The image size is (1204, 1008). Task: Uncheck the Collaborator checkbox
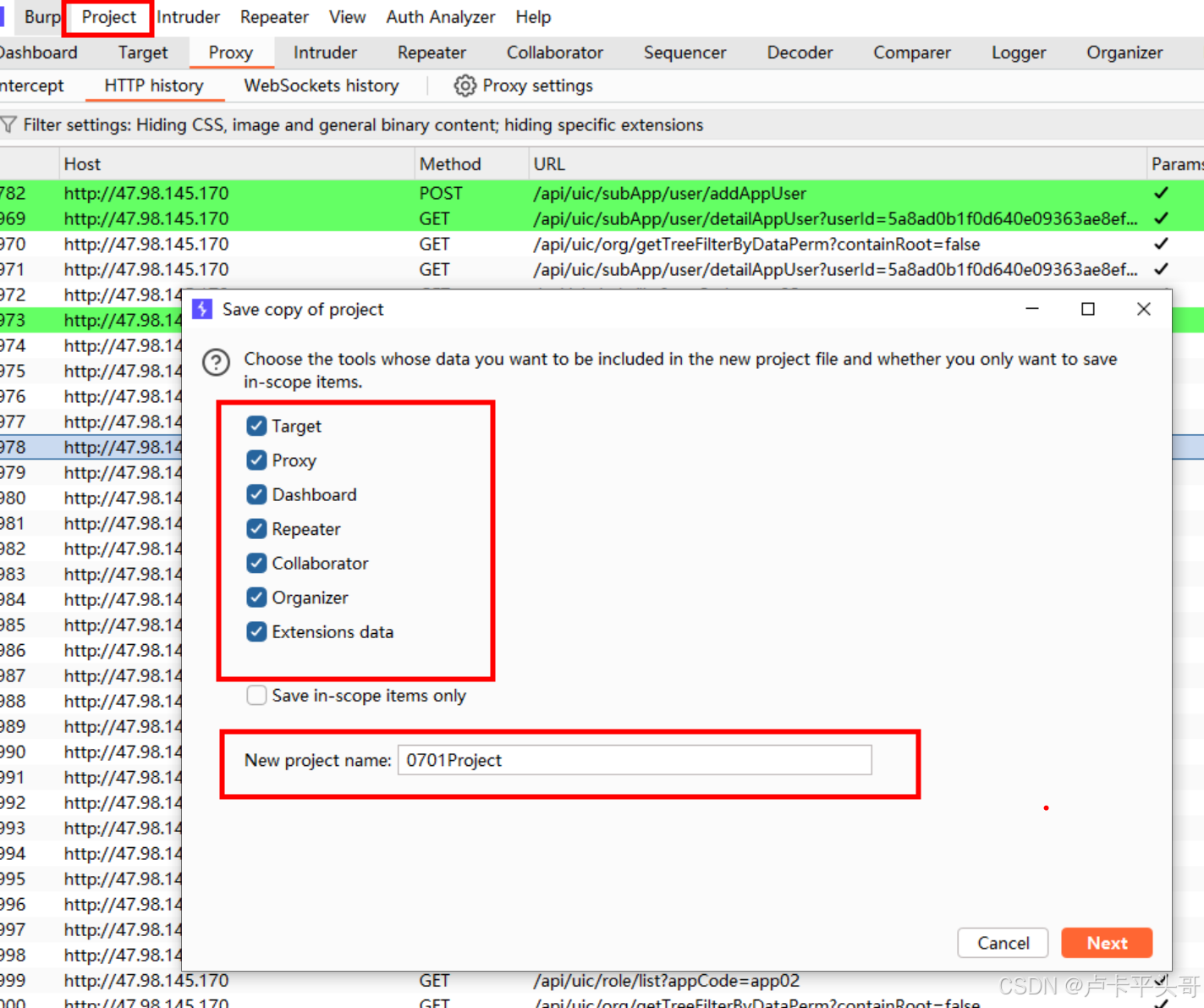(256, 563)
